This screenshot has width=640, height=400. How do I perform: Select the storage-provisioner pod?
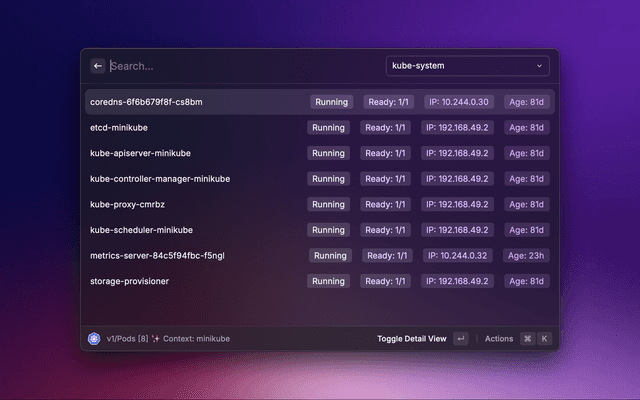point(130,281)
